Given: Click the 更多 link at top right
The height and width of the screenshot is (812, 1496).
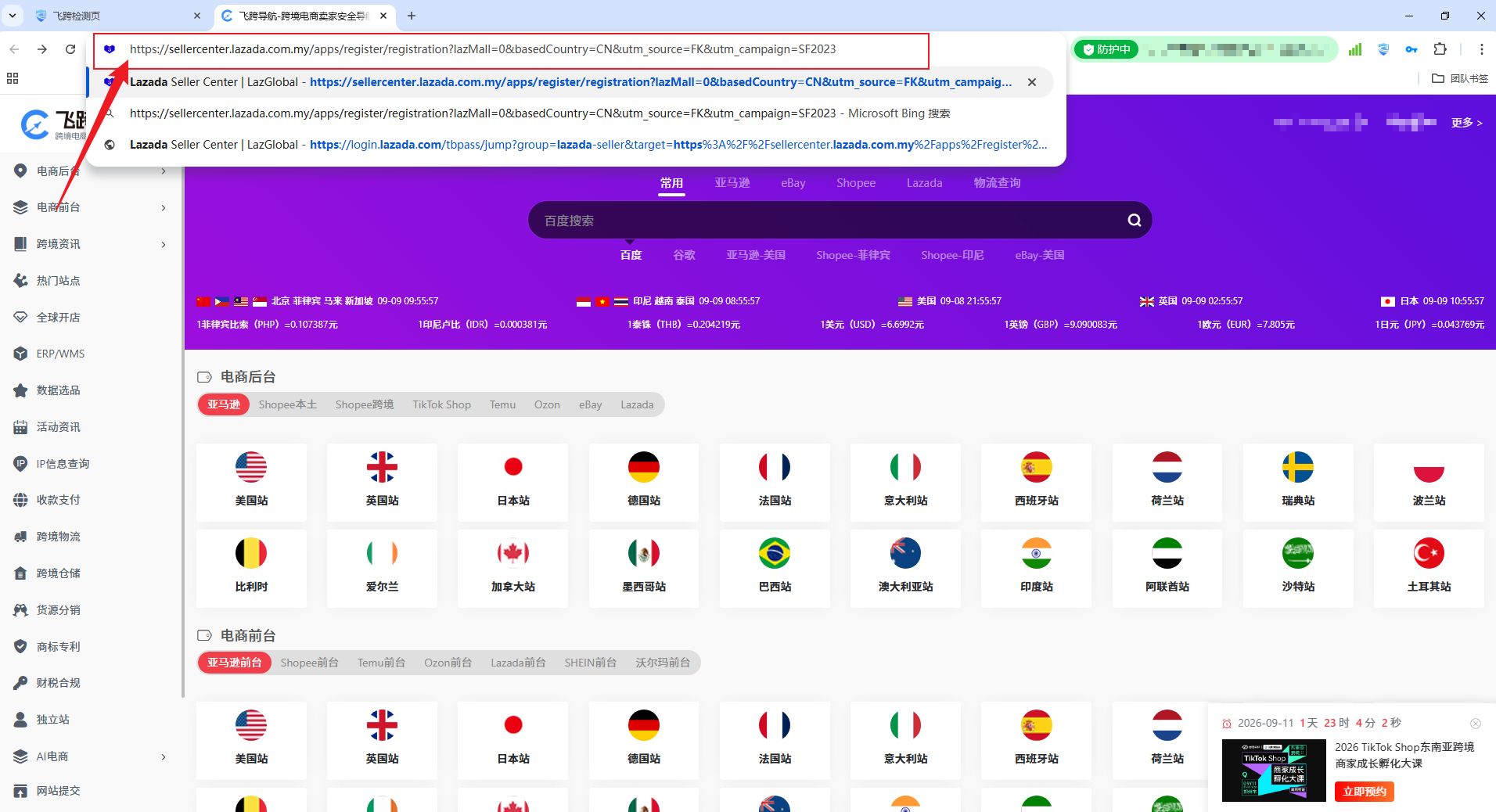Looking at the screenshot, I should (1467, 123).
